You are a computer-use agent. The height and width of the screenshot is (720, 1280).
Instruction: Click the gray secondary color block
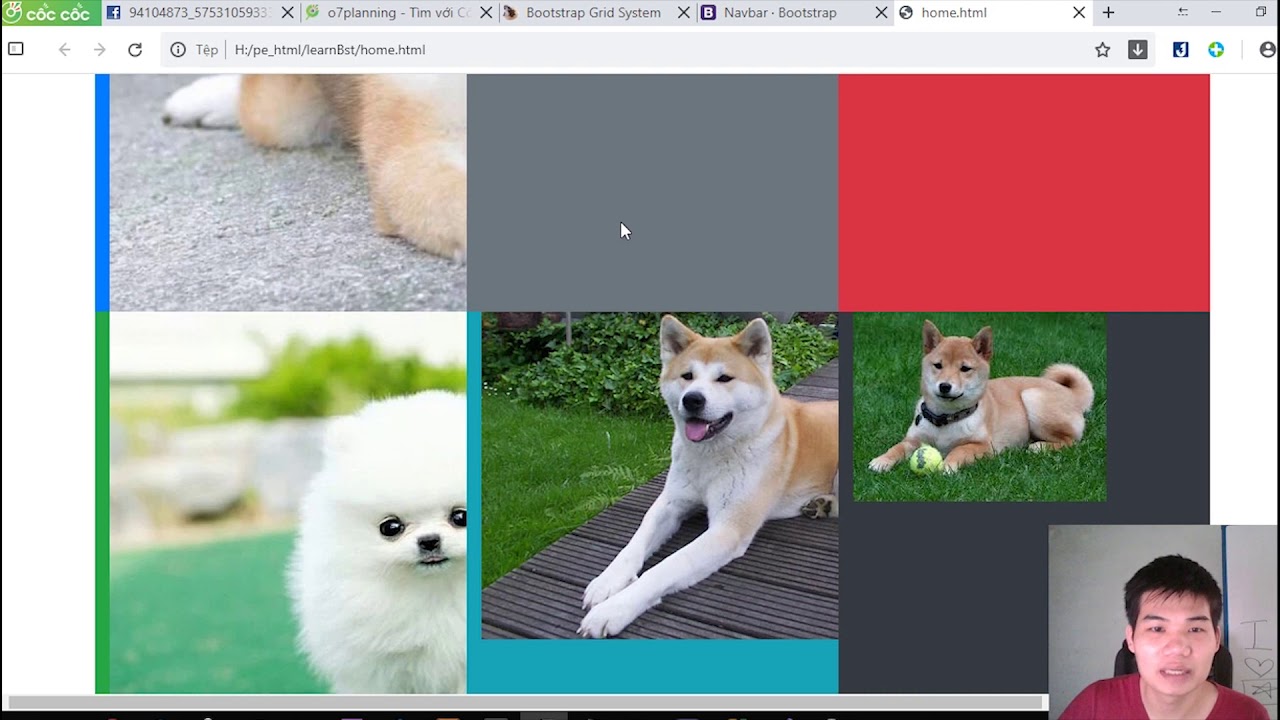[652, 193]
